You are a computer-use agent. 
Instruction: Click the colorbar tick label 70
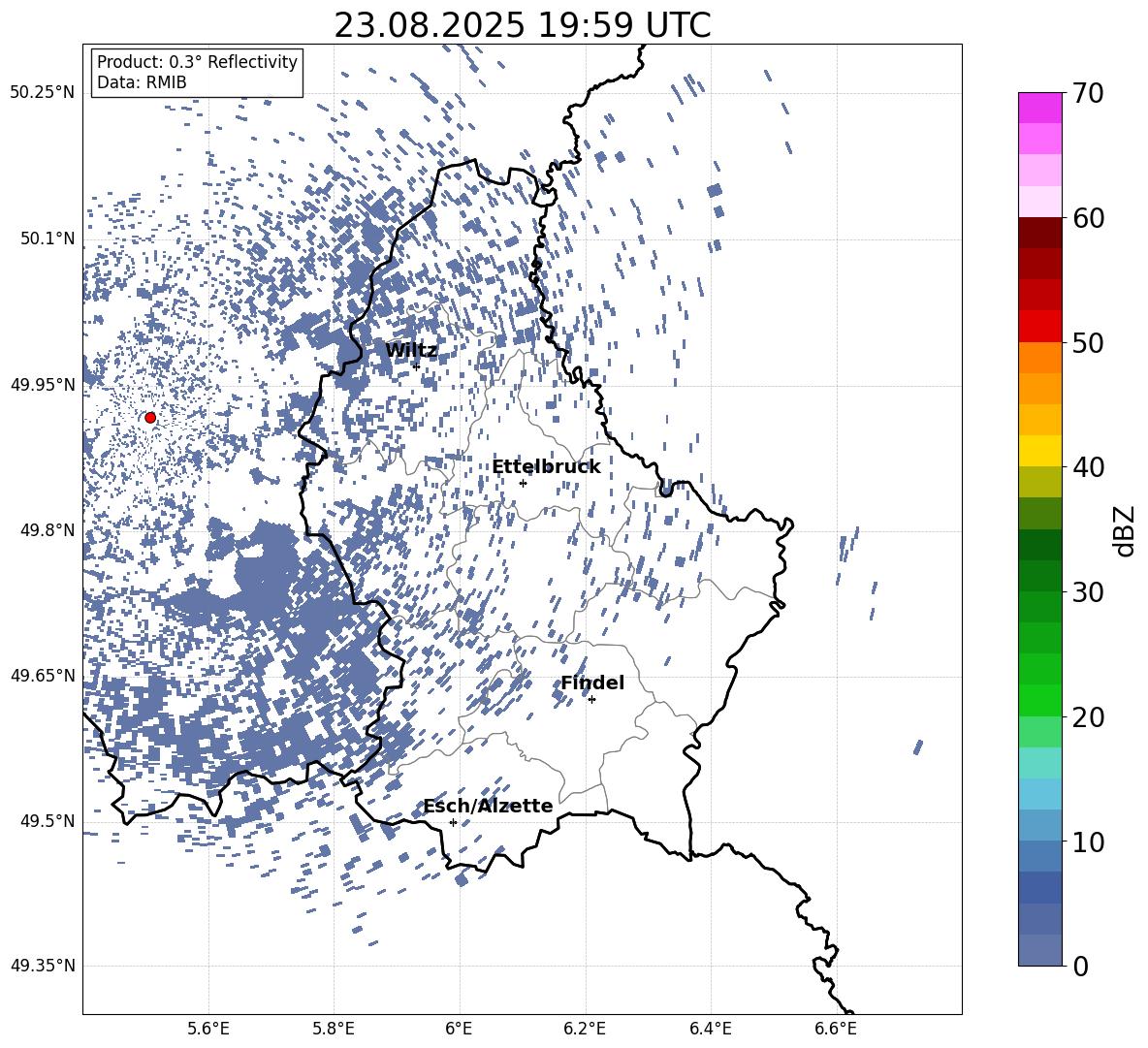click(1089, 94)
